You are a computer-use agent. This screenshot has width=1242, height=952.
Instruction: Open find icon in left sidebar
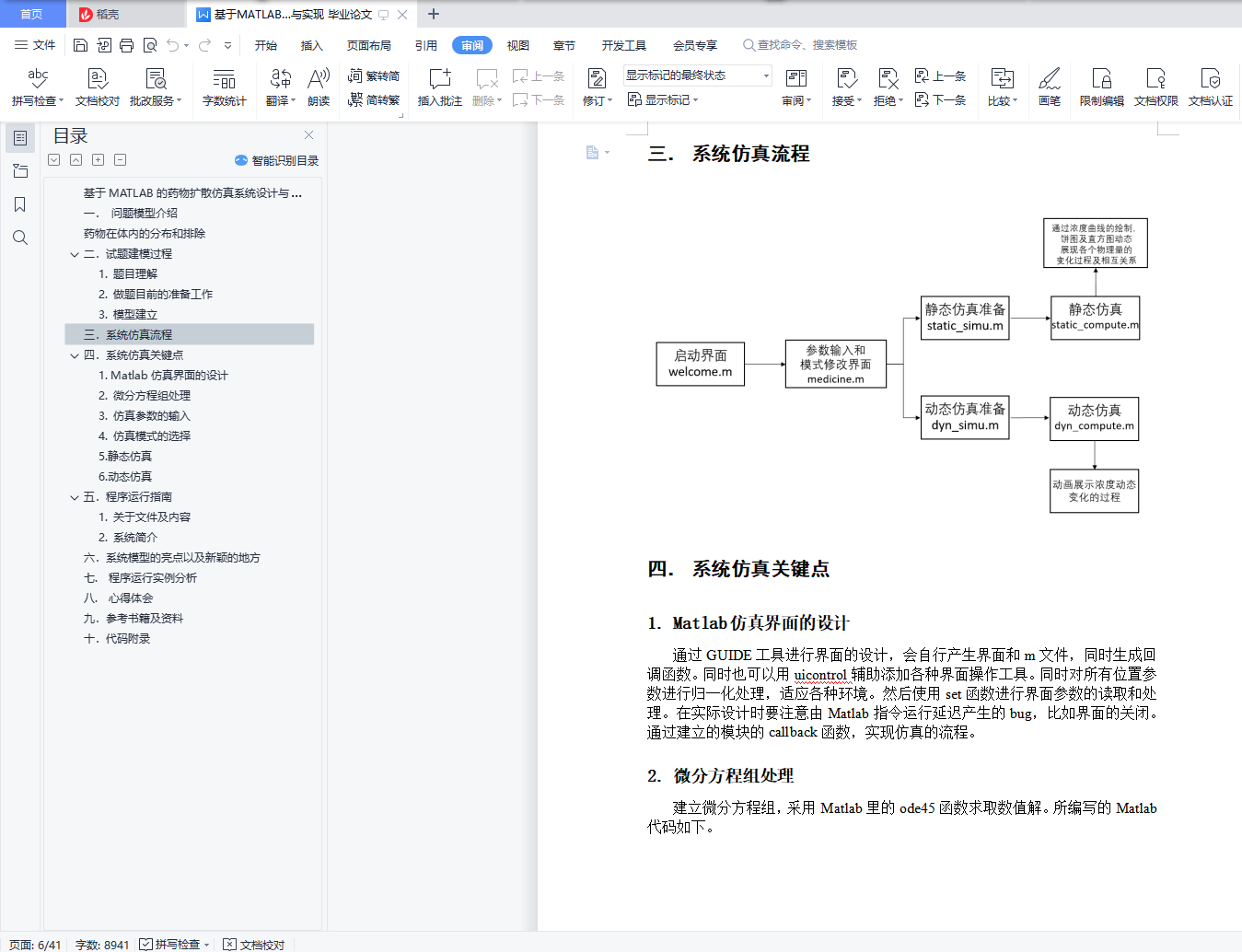20,238
